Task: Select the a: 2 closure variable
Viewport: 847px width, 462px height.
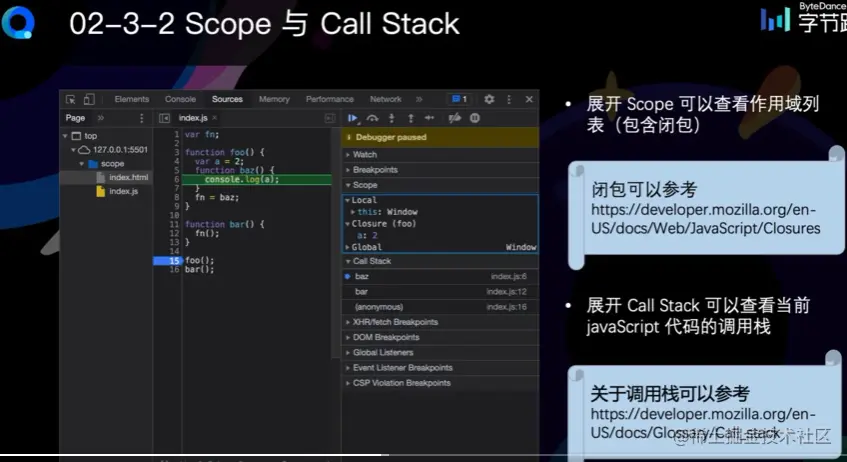Action: point(367,236)
